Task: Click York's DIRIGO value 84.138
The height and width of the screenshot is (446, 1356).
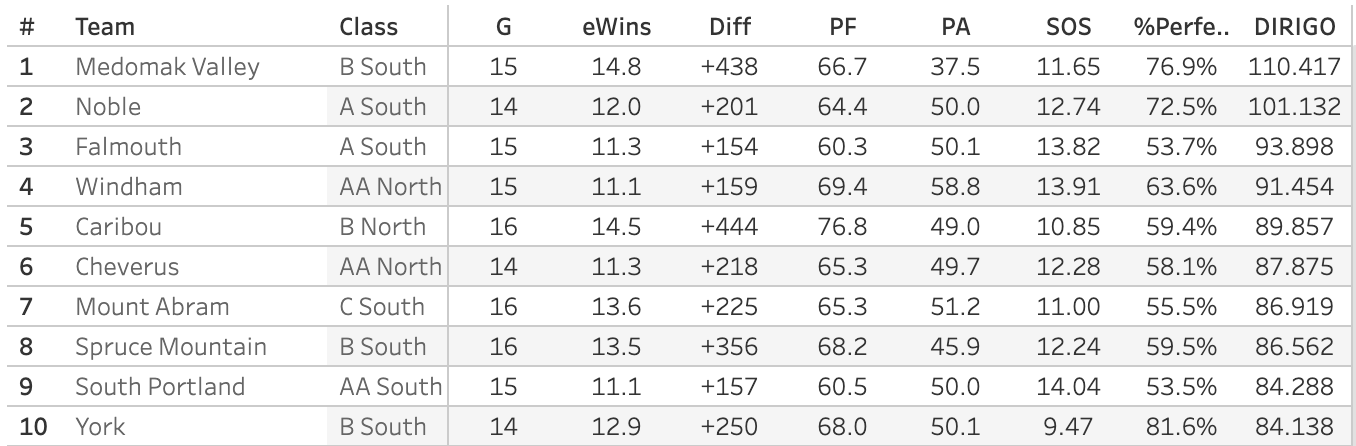Action: (1294, 427)
